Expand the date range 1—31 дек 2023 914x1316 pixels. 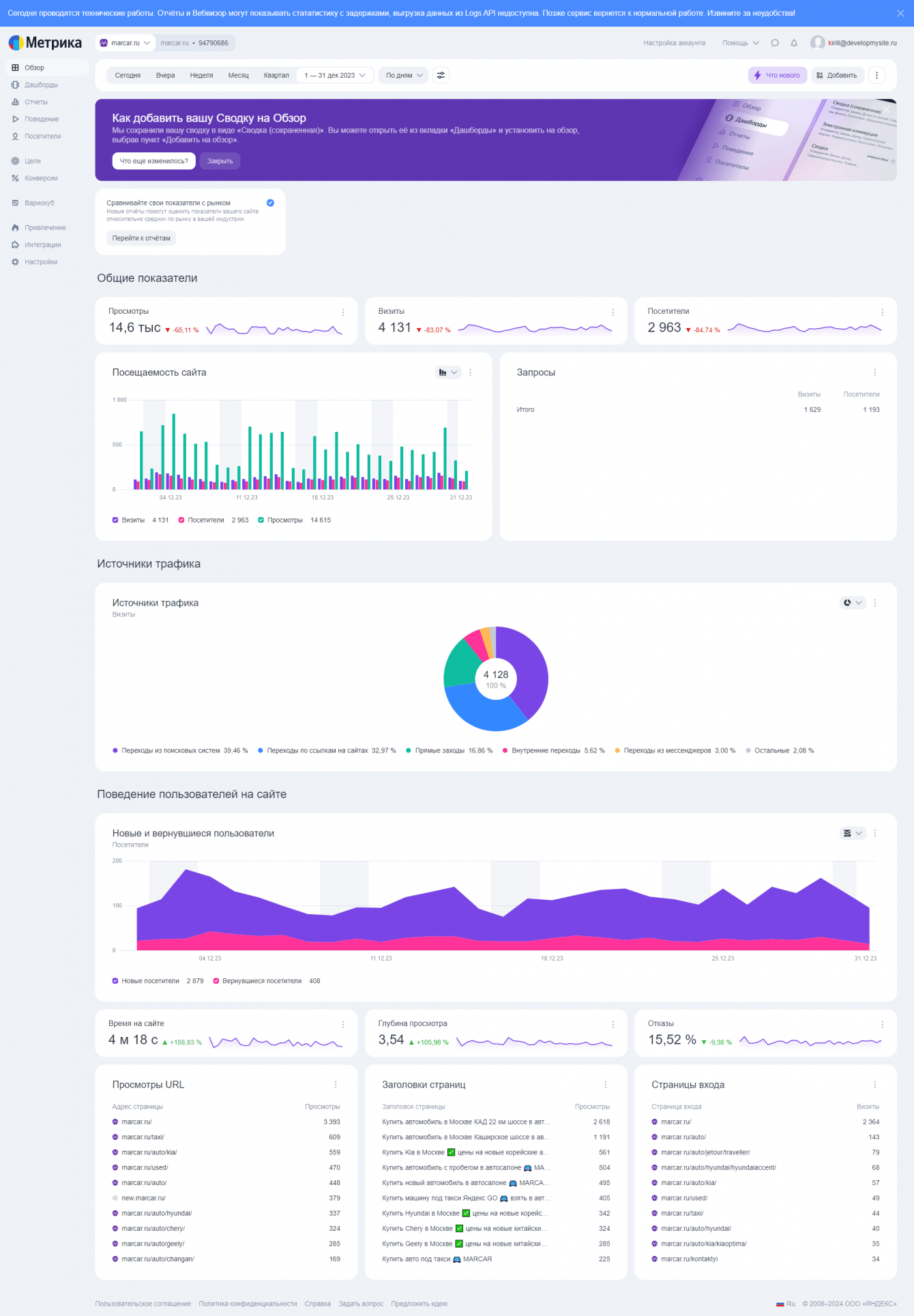click(335, 76)
